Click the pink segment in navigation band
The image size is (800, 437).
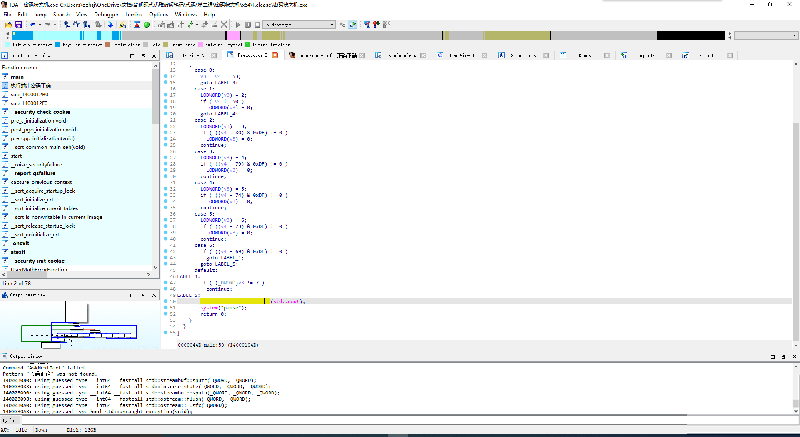point(231,35)
